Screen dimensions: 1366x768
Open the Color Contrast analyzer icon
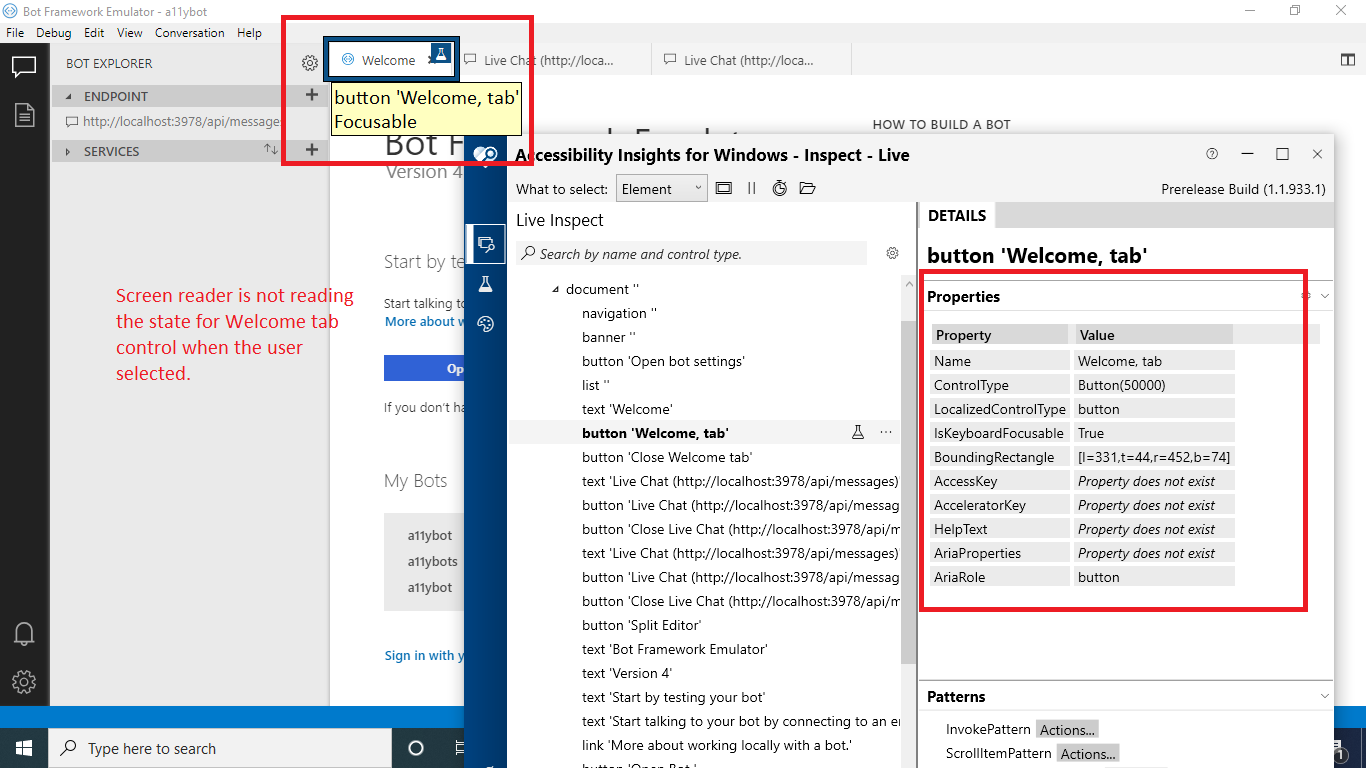[486, 323]
